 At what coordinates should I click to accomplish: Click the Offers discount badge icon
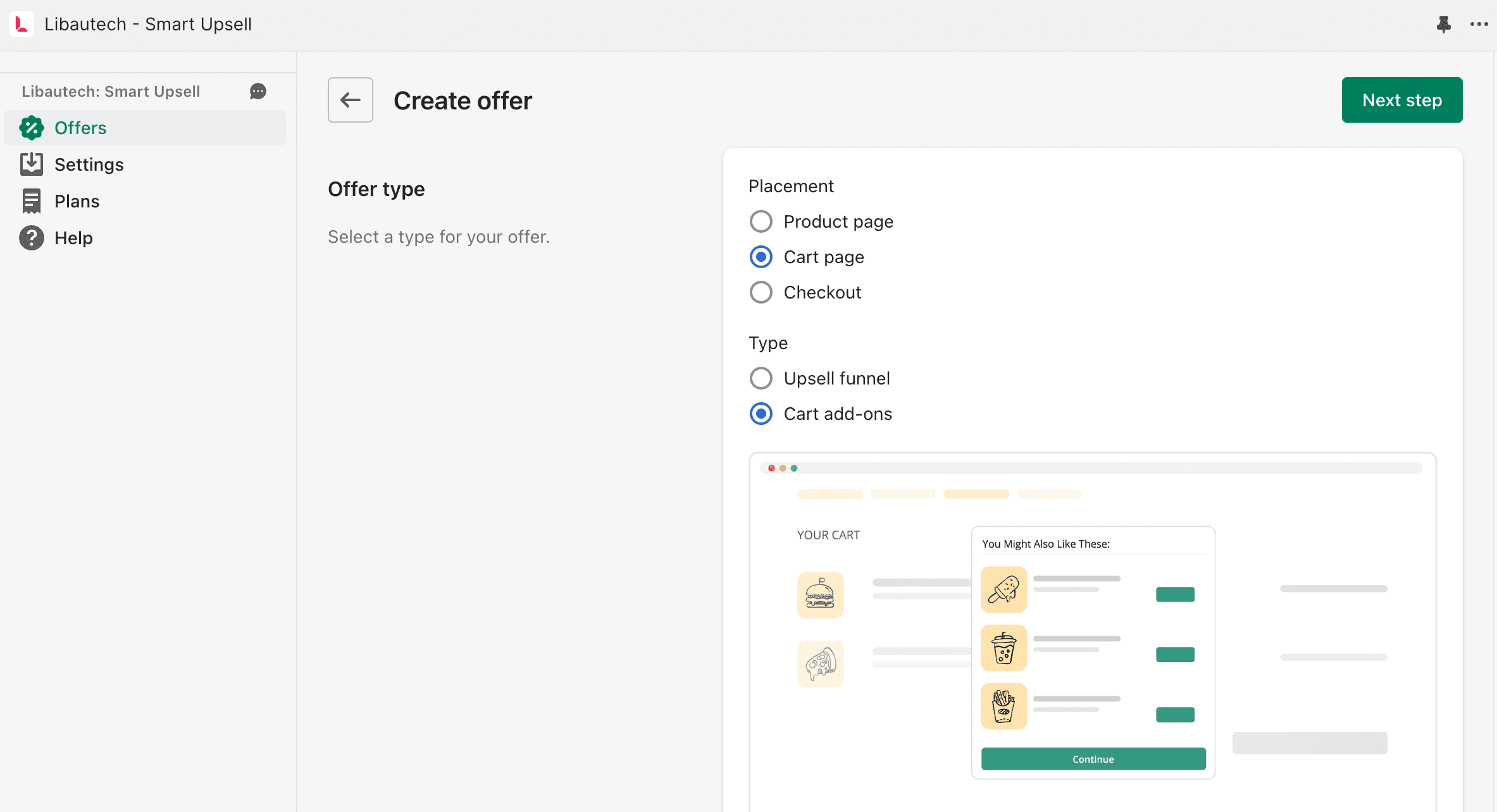32,128
